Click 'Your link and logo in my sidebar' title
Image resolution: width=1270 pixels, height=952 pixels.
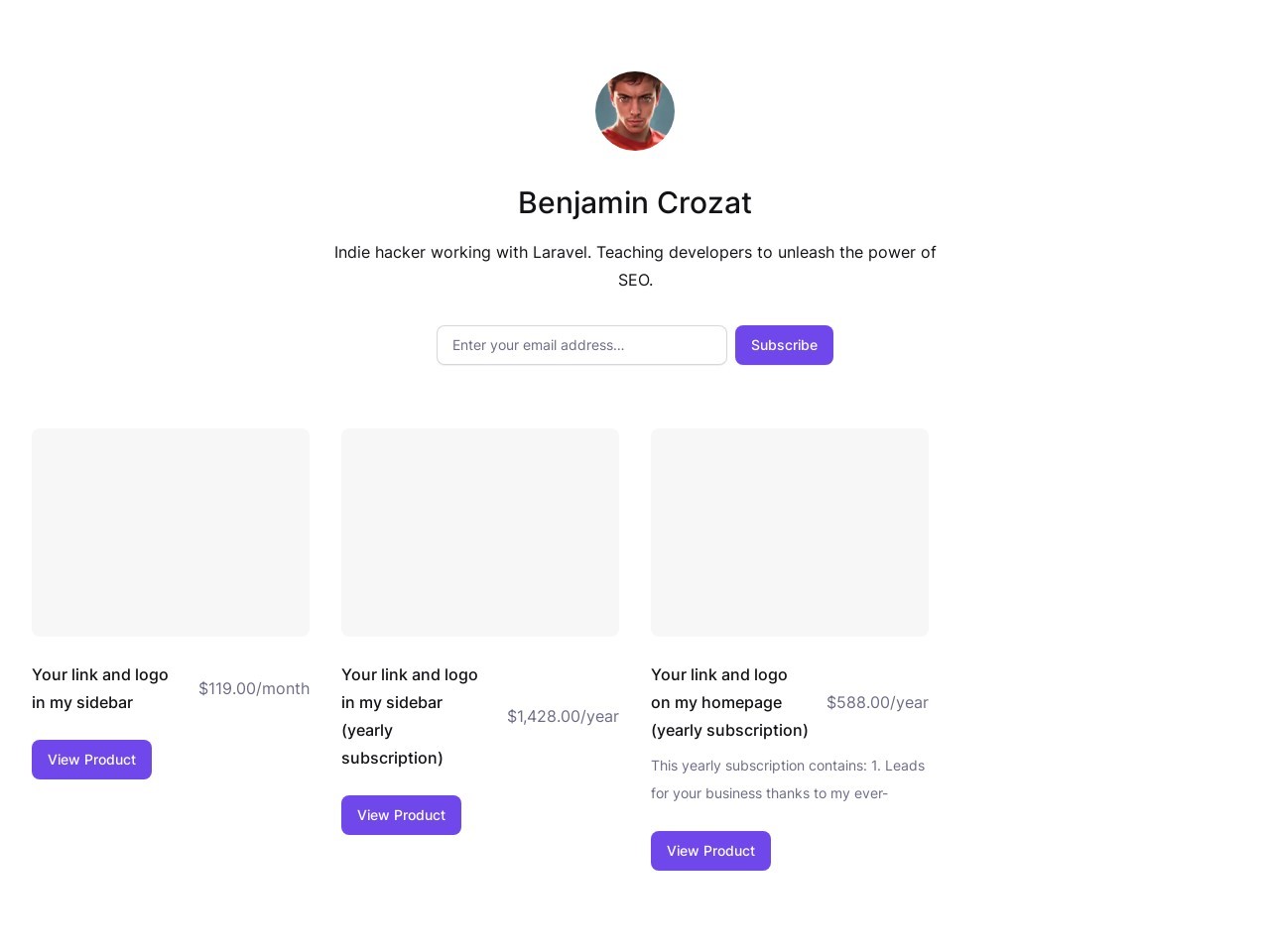(100, 688)
